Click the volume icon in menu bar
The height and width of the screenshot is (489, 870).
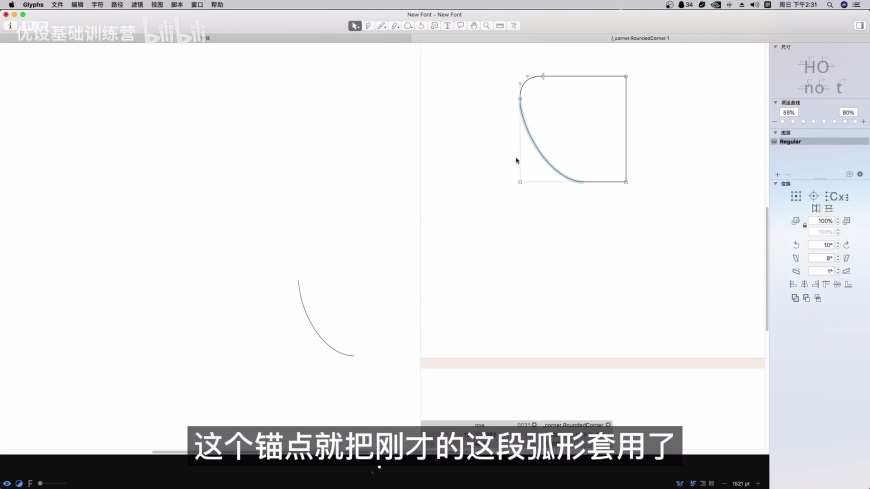point(755,4)
